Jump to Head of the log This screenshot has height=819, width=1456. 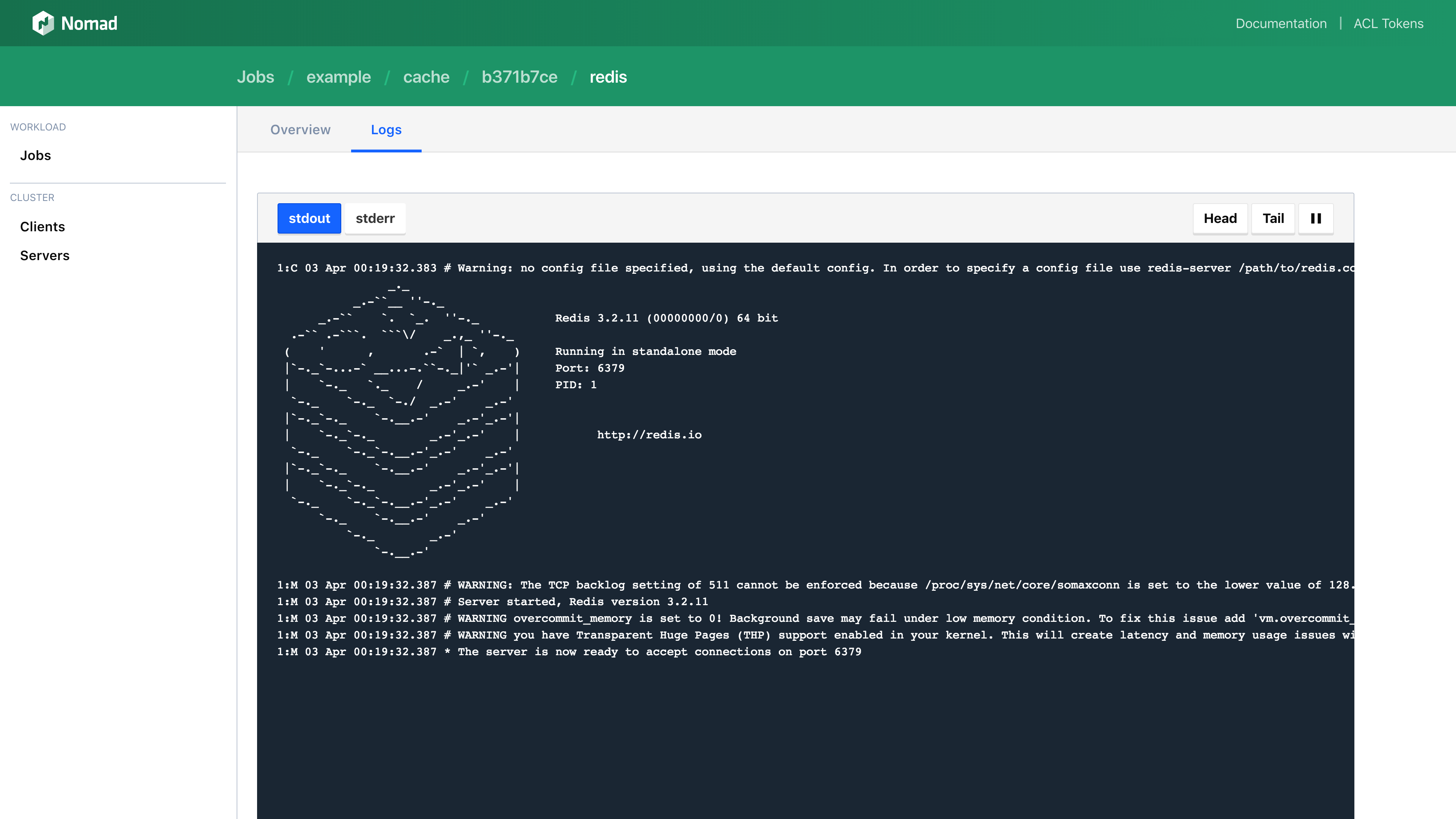pos(1220,218)
